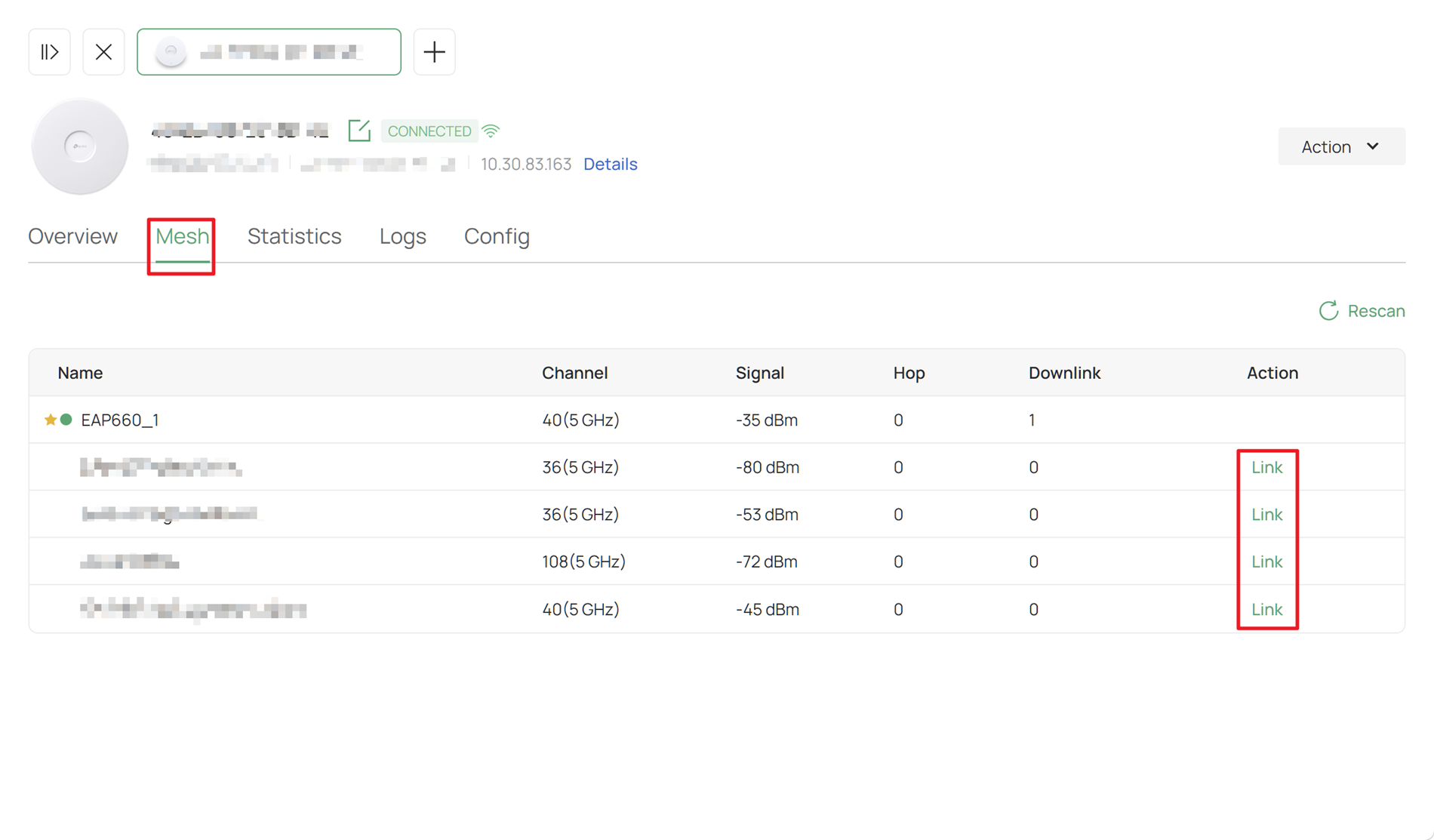
Task: Switch to the Statistics tab
Action: [x=294, y=236]
